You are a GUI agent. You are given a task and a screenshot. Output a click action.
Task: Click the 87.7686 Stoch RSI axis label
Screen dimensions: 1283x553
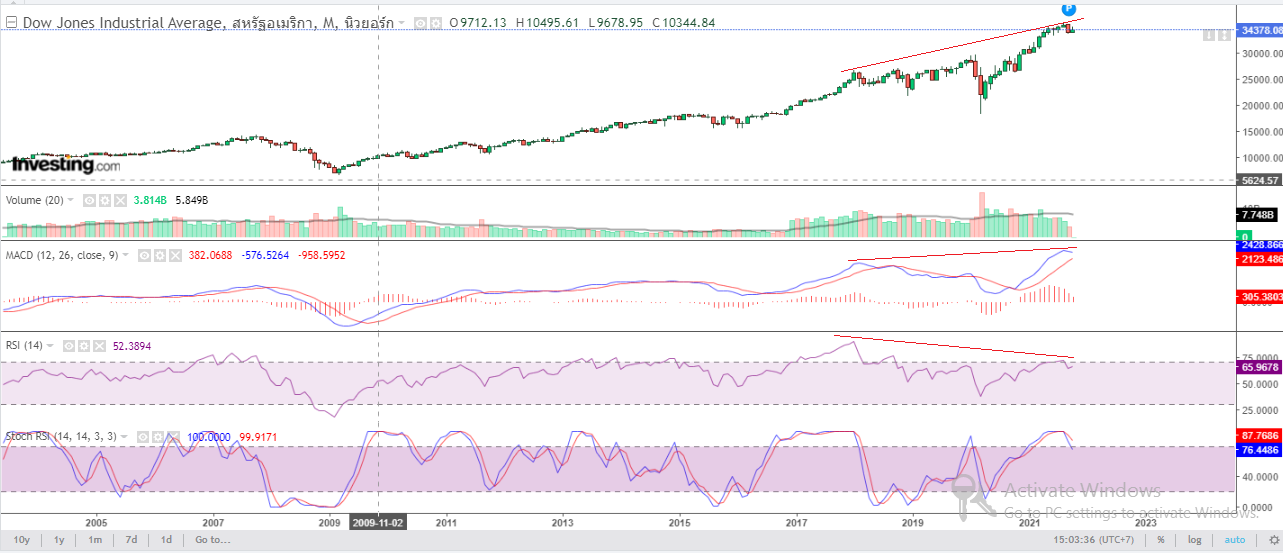1261,436
